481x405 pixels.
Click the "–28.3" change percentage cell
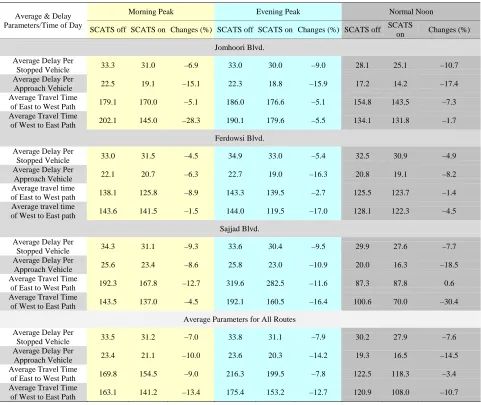pyautogui.click(x=191, y=120)
